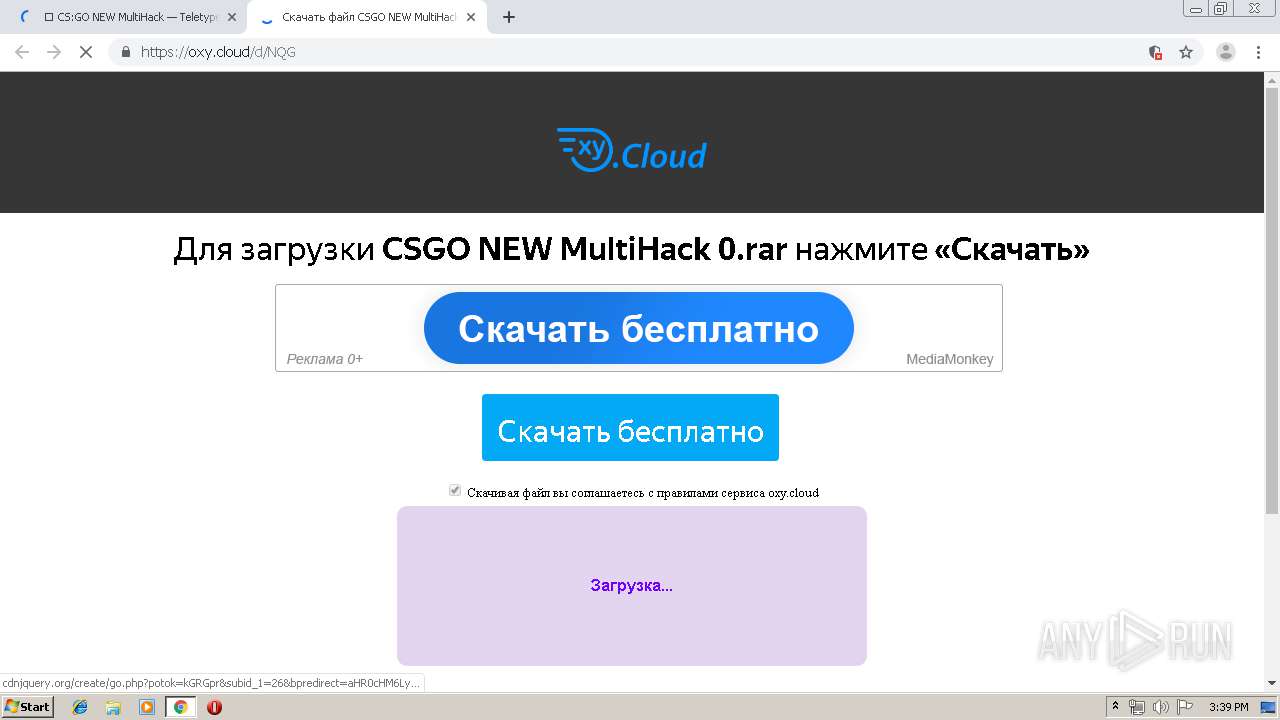The height and width of the screenshot is (720, 1280).
Task: Click the browser forward arrow
Action: pyautogui.click(x=54, y=52)
